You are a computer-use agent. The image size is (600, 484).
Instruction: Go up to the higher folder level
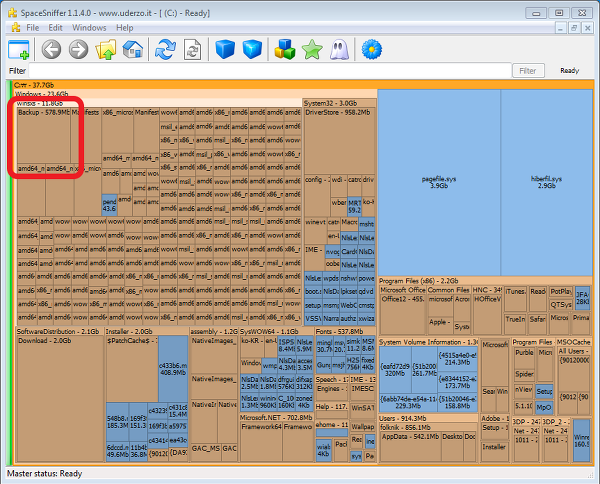pyautogui.click(x=106, y=49)
